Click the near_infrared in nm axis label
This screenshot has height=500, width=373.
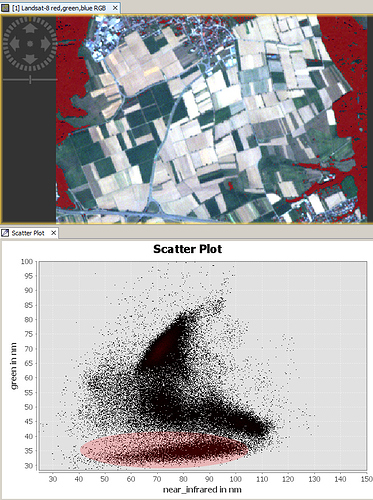[x=202, y=490]
